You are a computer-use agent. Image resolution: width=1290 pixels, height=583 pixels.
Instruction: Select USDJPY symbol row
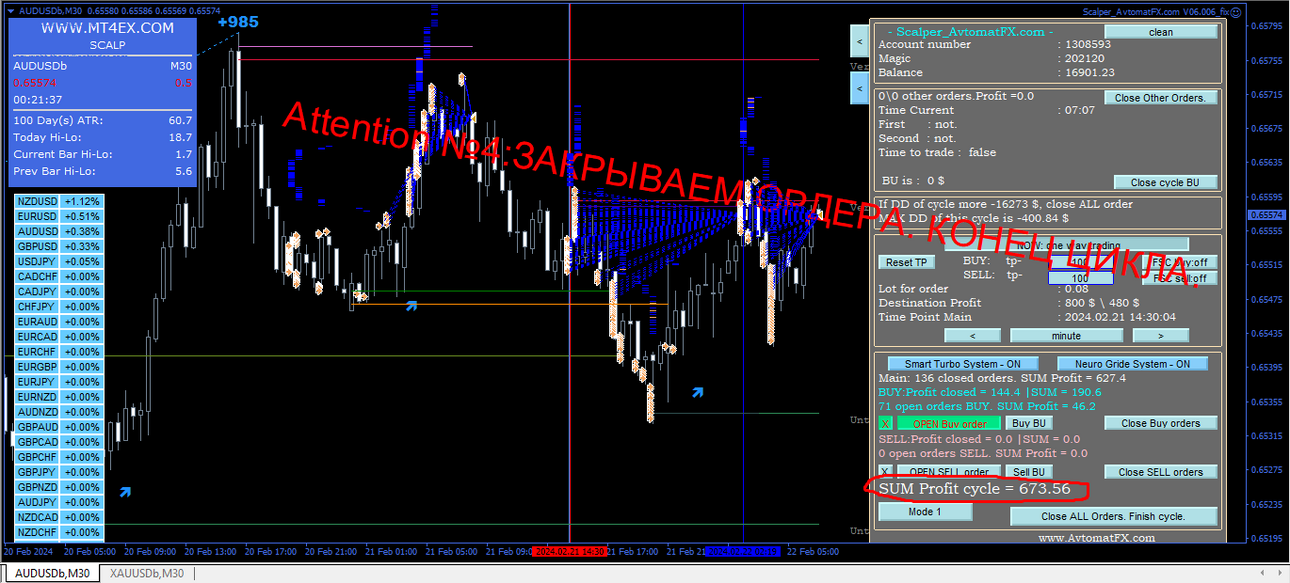[x=59, y=261]
